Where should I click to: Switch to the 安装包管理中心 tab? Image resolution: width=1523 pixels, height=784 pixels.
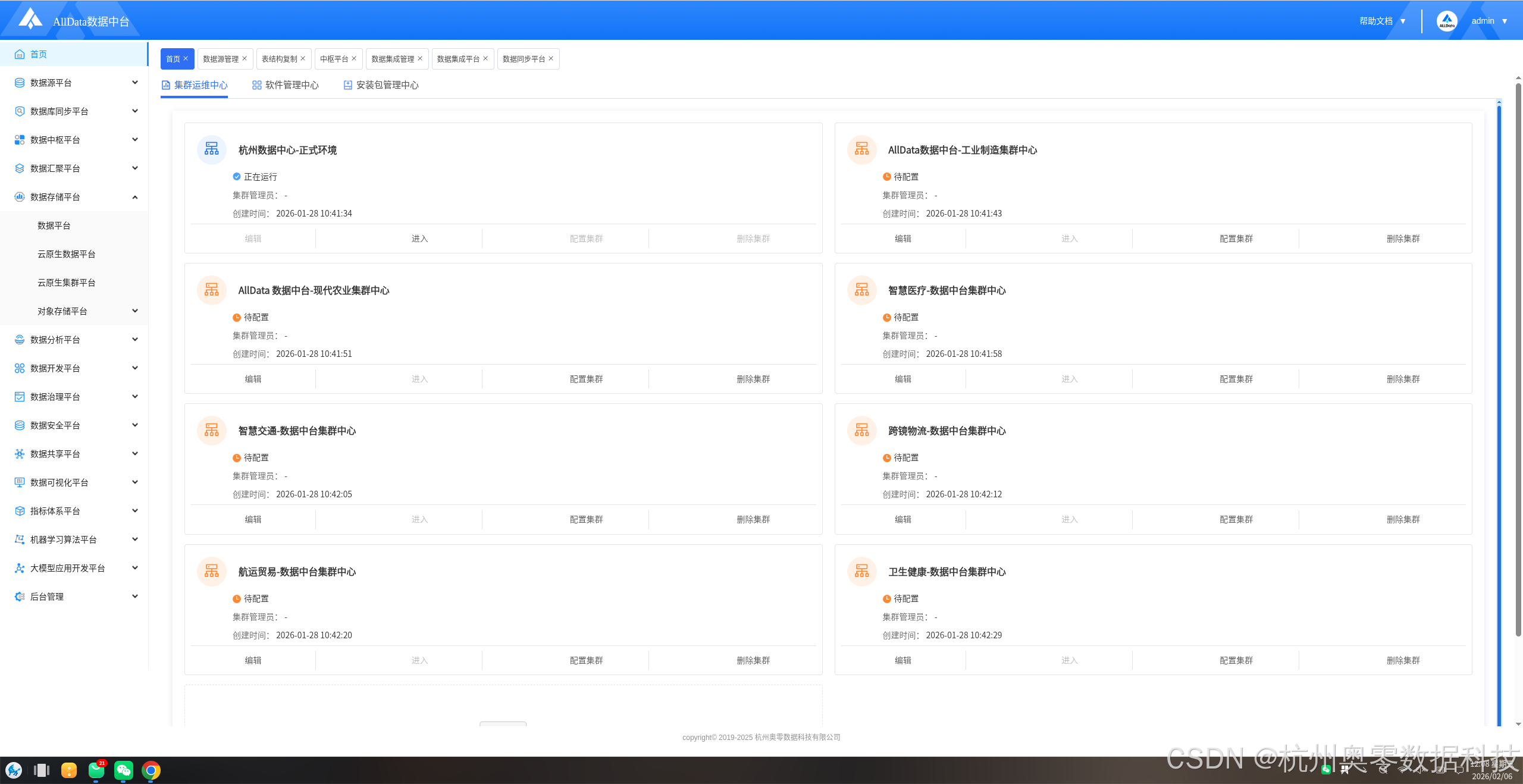(x=381, y=85)
